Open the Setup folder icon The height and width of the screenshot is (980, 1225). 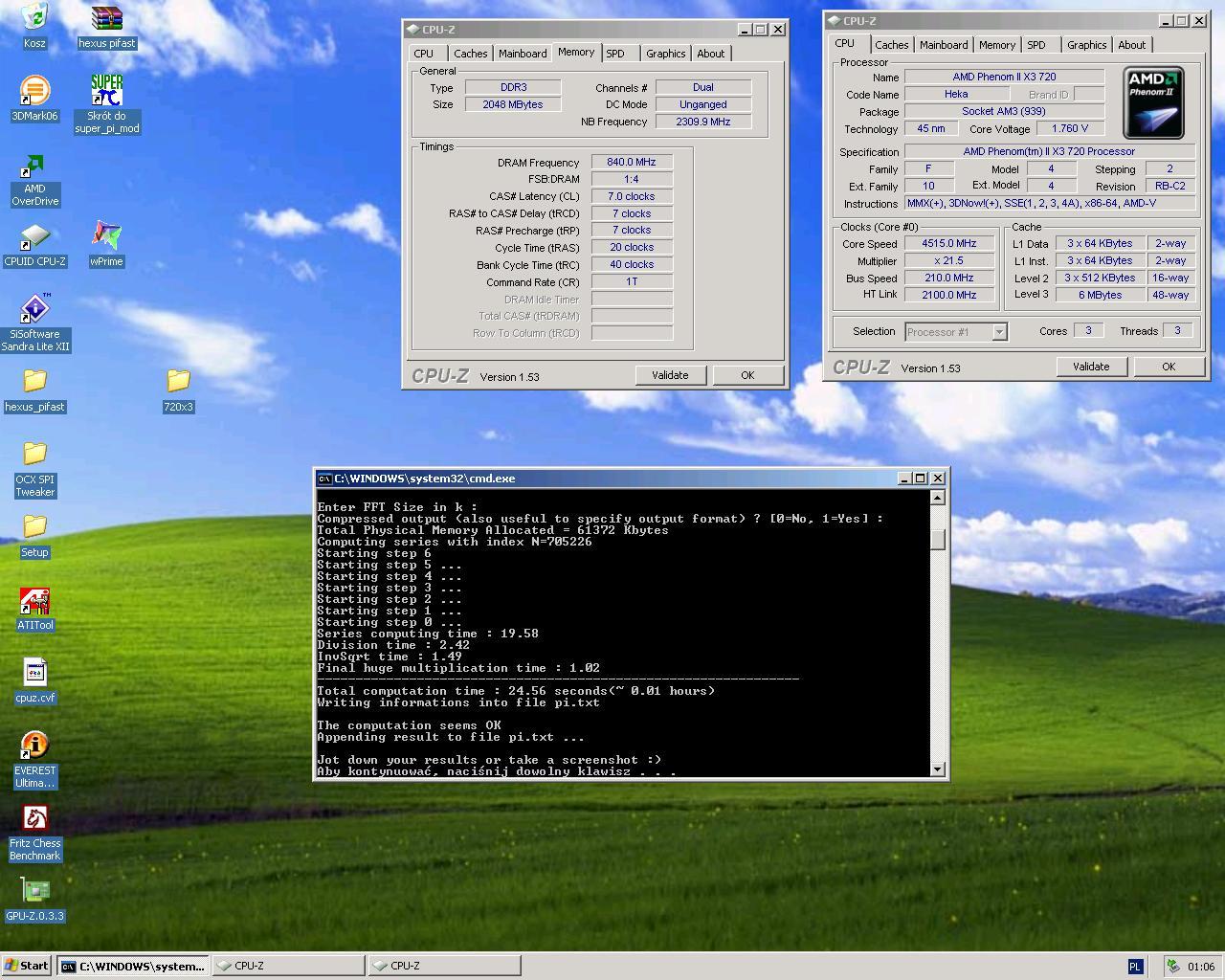(34, 526)
